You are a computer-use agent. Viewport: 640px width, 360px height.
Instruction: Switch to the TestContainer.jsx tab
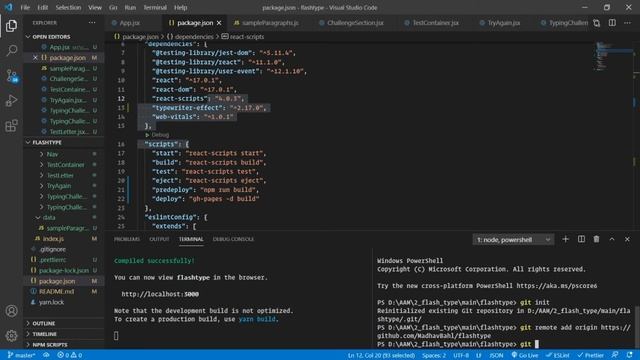[x=435, y=23]
